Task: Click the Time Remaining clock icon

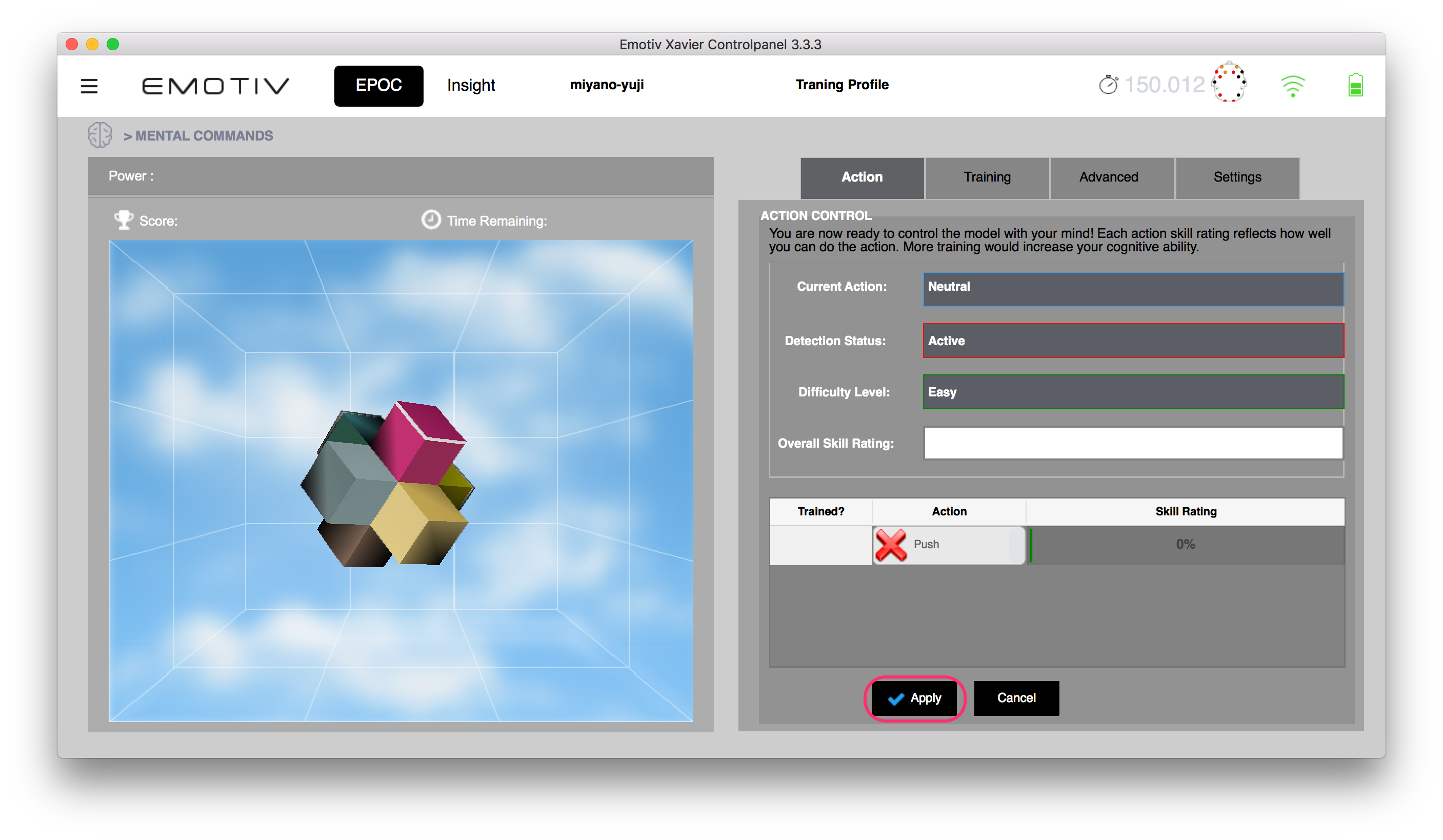Action: pos(431,220)
